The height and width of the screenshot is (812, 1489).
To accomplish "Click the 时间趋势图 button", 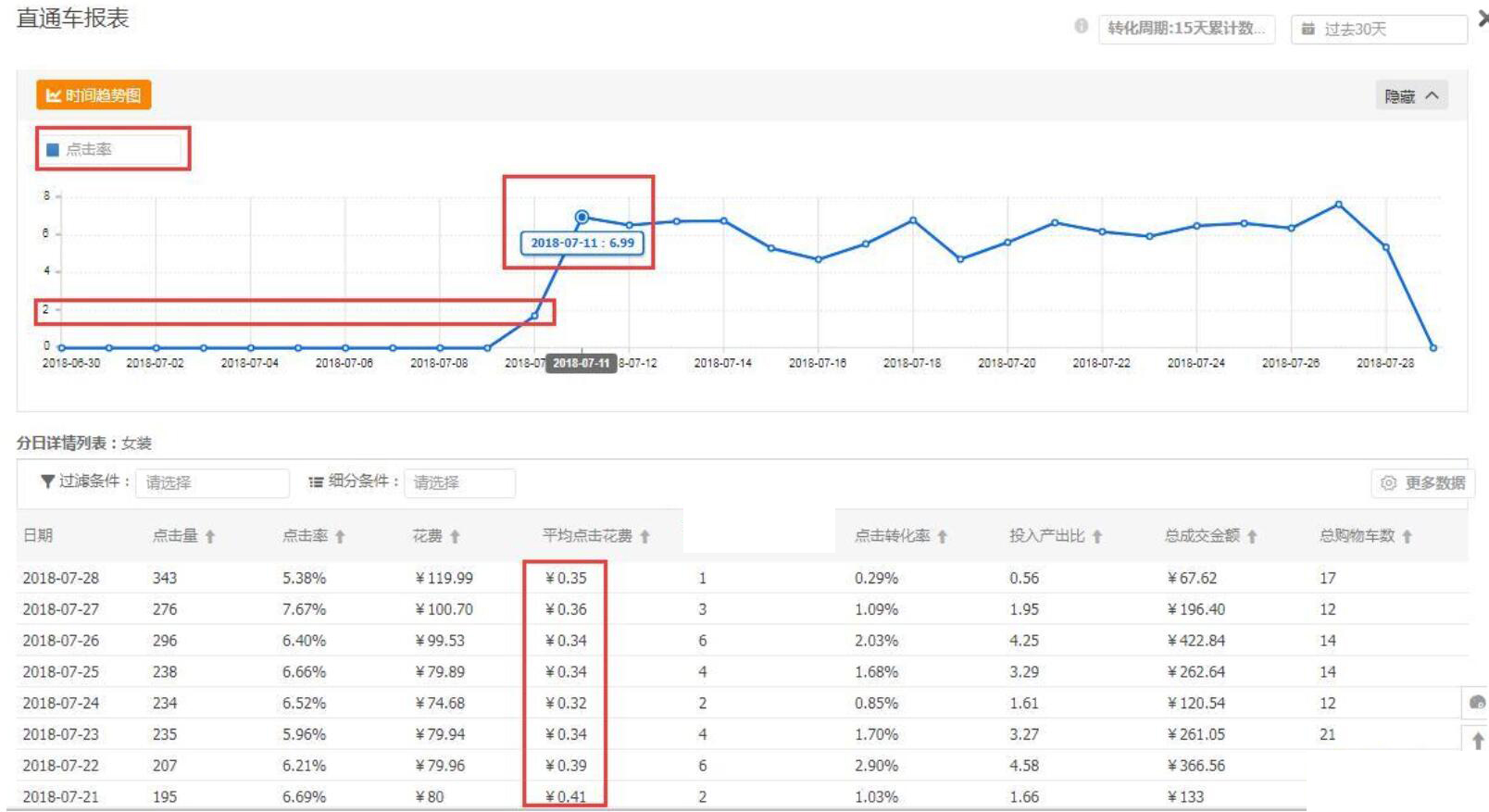I will (94, 95).
